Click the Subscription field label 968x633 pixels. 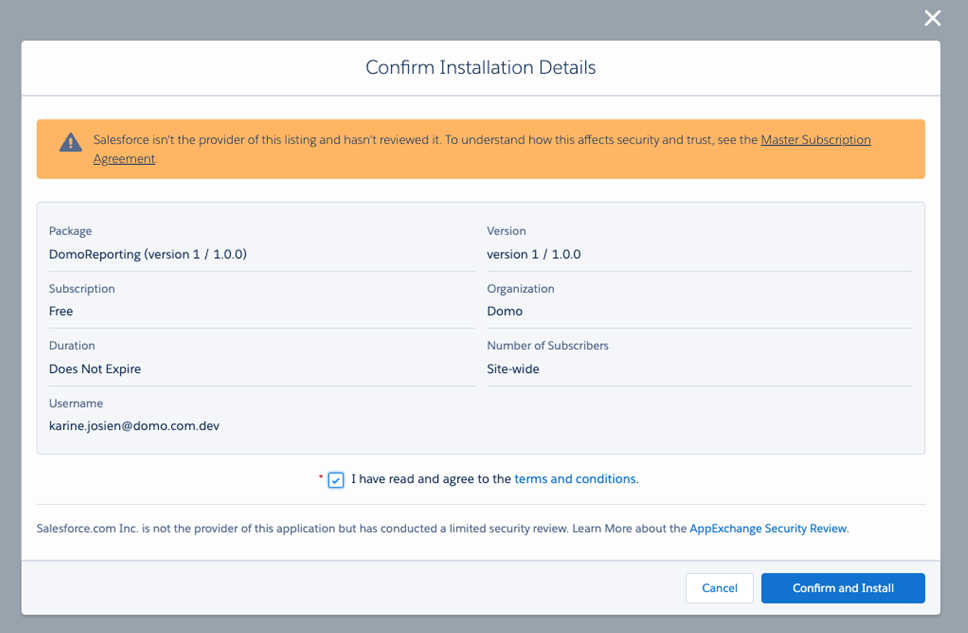[x=81, y=288]
